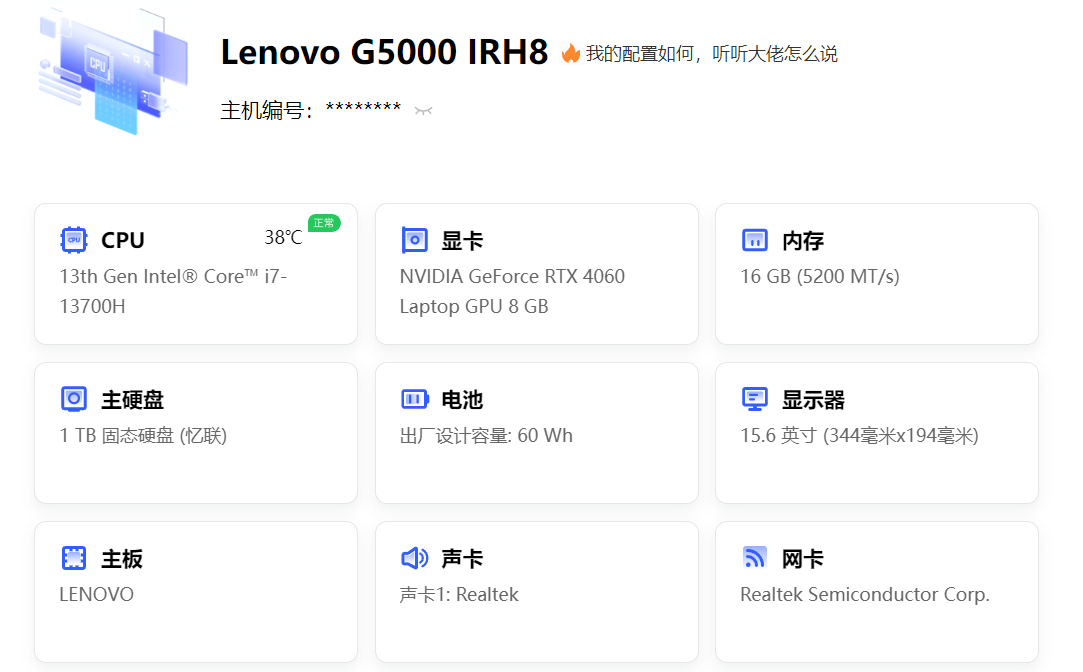Click the 声卡 speaker icon
The width and height of the screenshot is (1083, 672).
coord(414,557)
